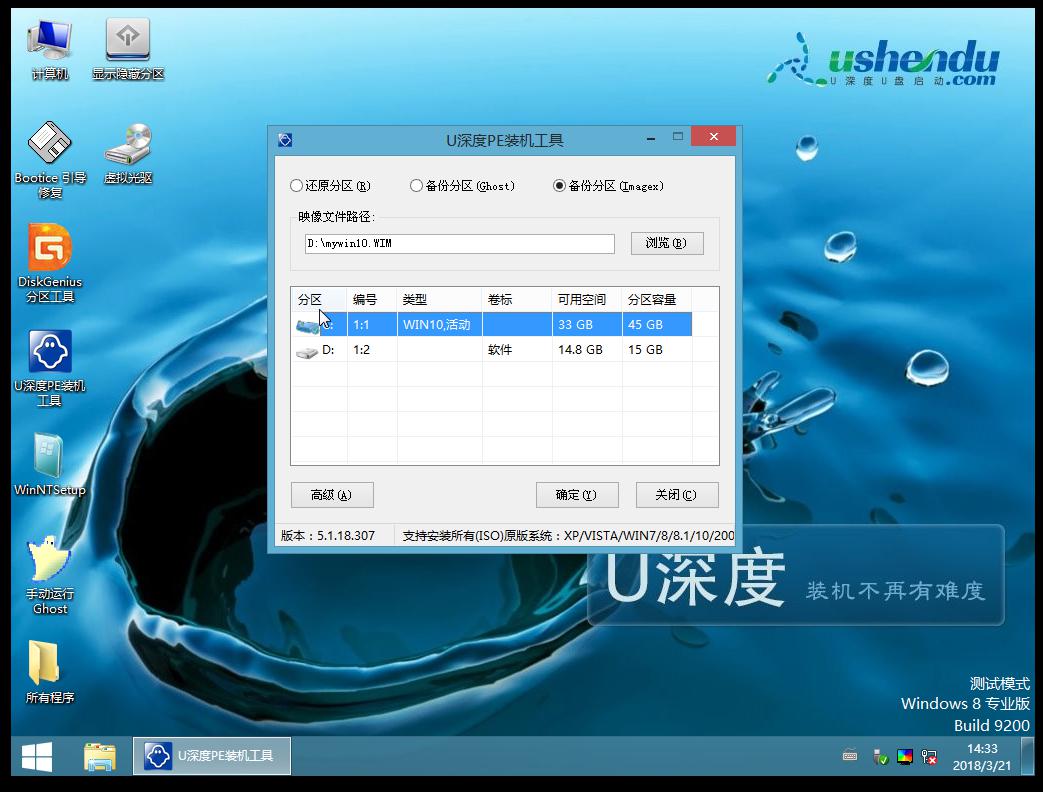Screen dimensions: 1043x792
Task: Click the network tray icon with red X
Action: point(929,757)
